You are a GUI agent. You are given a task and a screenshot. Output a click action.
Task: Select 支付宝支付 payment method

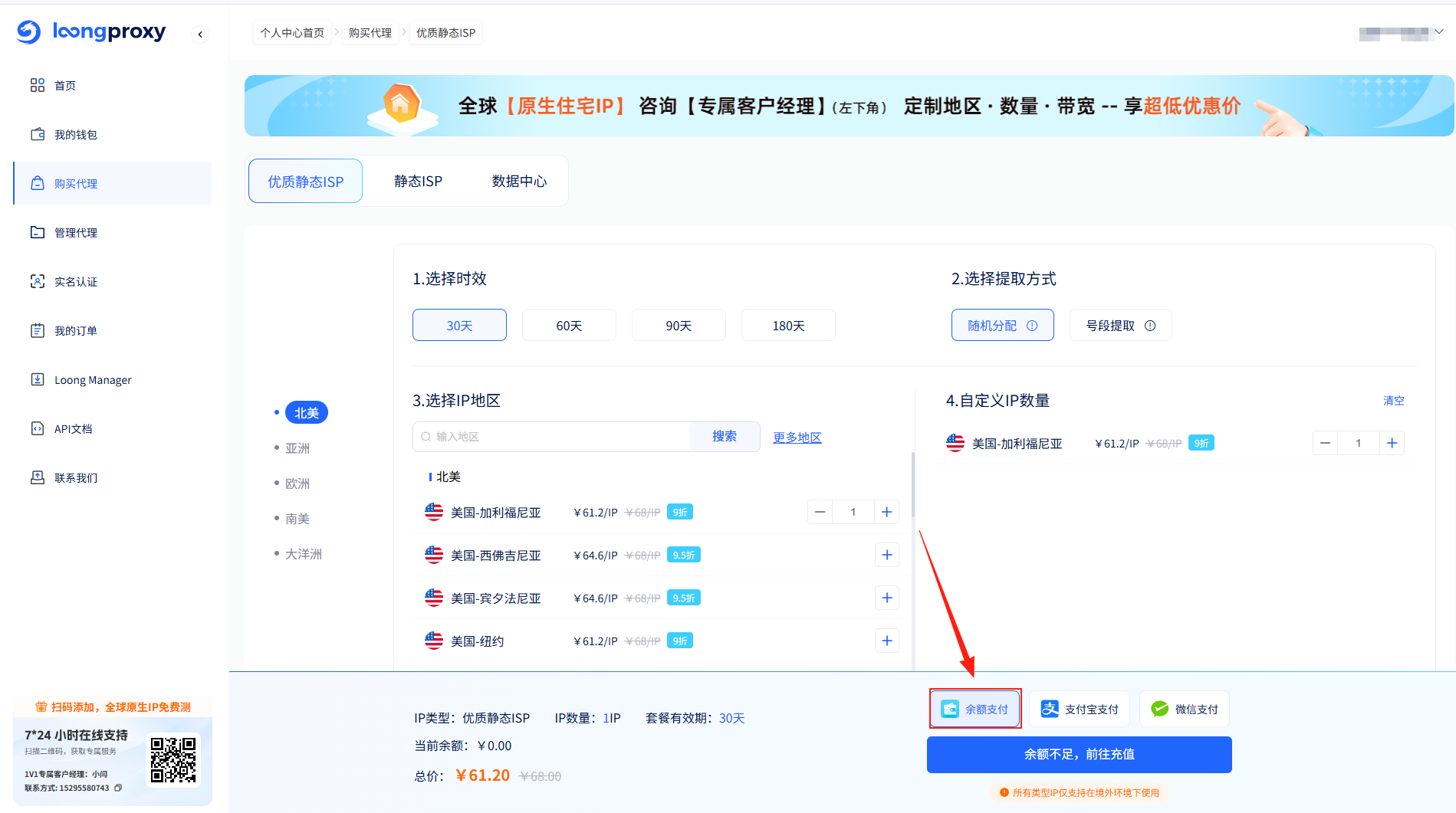[1080, 710]
